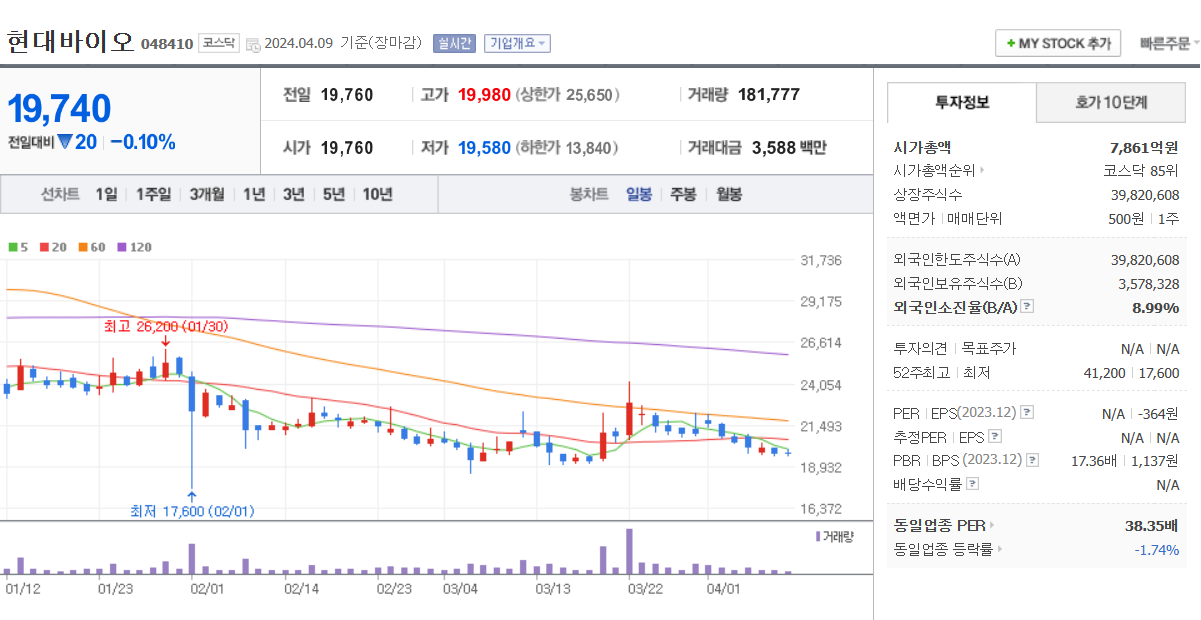Click the 동일업종 등락률 value -1.74%

(1156, 549)
